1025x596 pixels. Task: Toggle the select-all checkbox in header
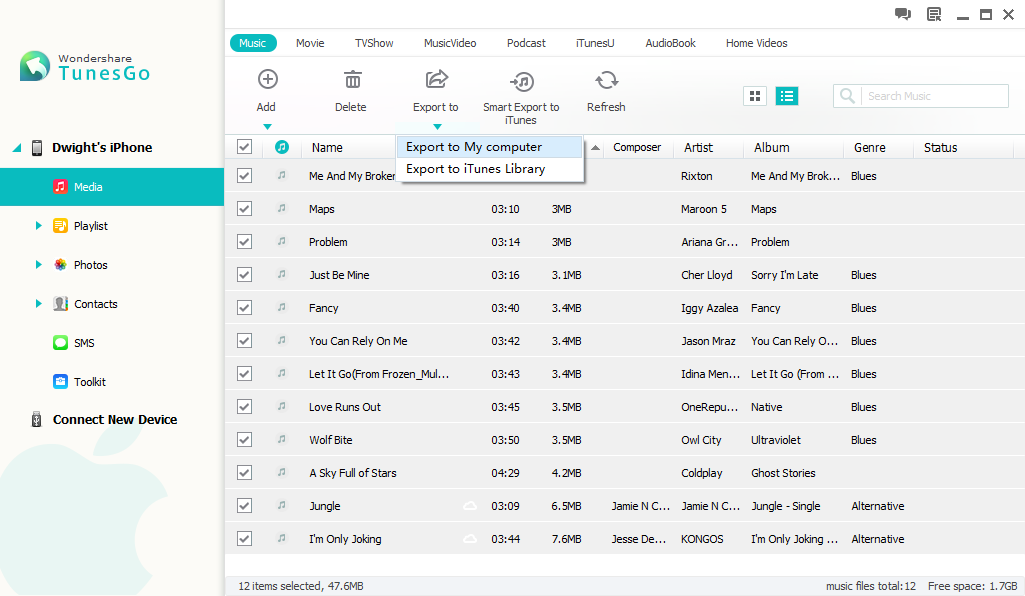[x=244, y=147]
